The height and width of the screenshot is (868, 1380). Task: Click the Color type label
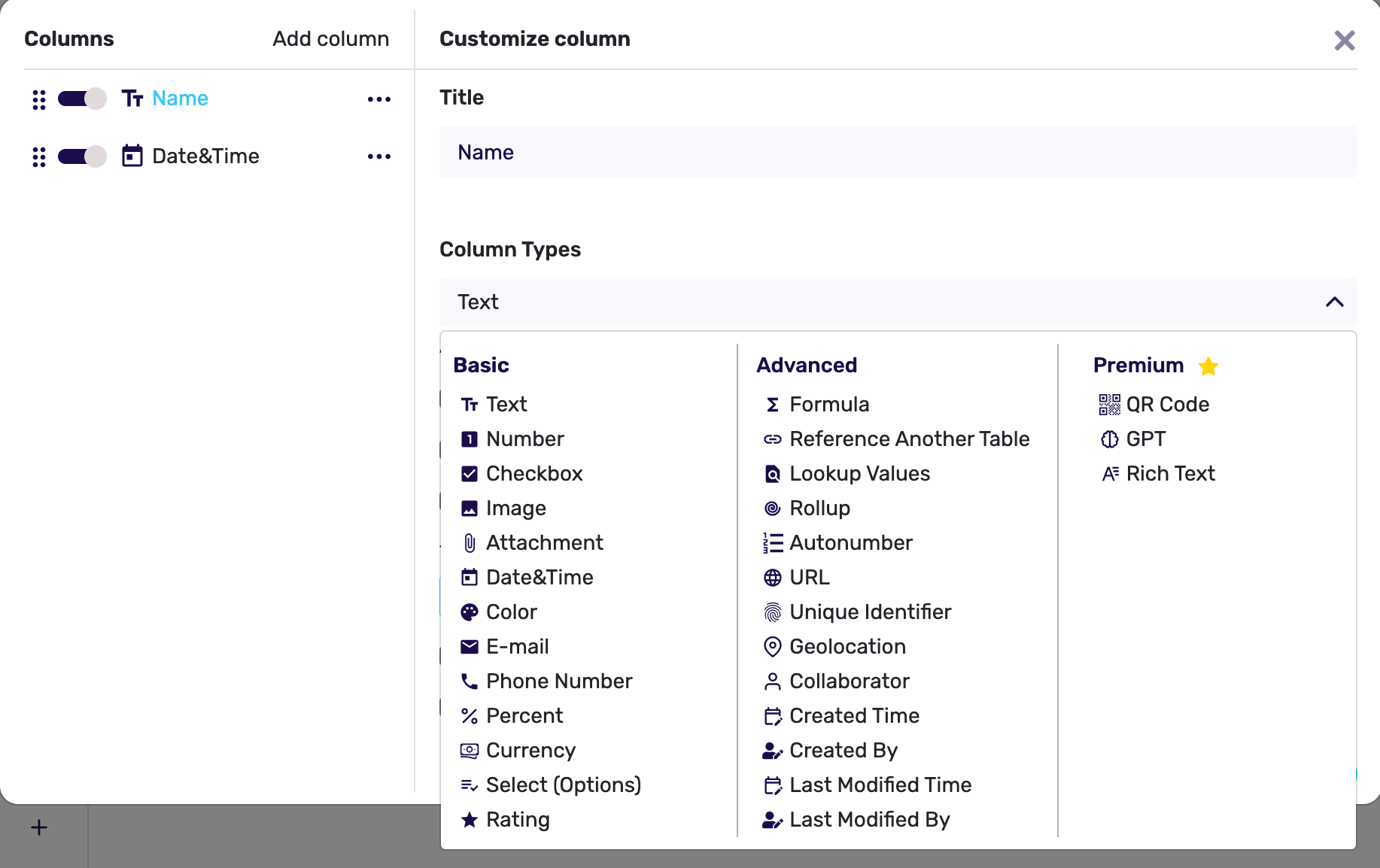[512, 612]
